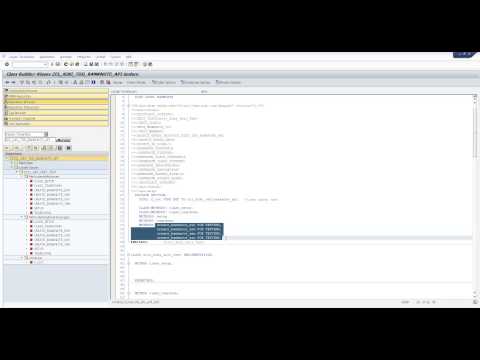Click the left navigation arrow in application toolbar
Image resolution: width=480 pixels, height=360 pixels.
7,82
